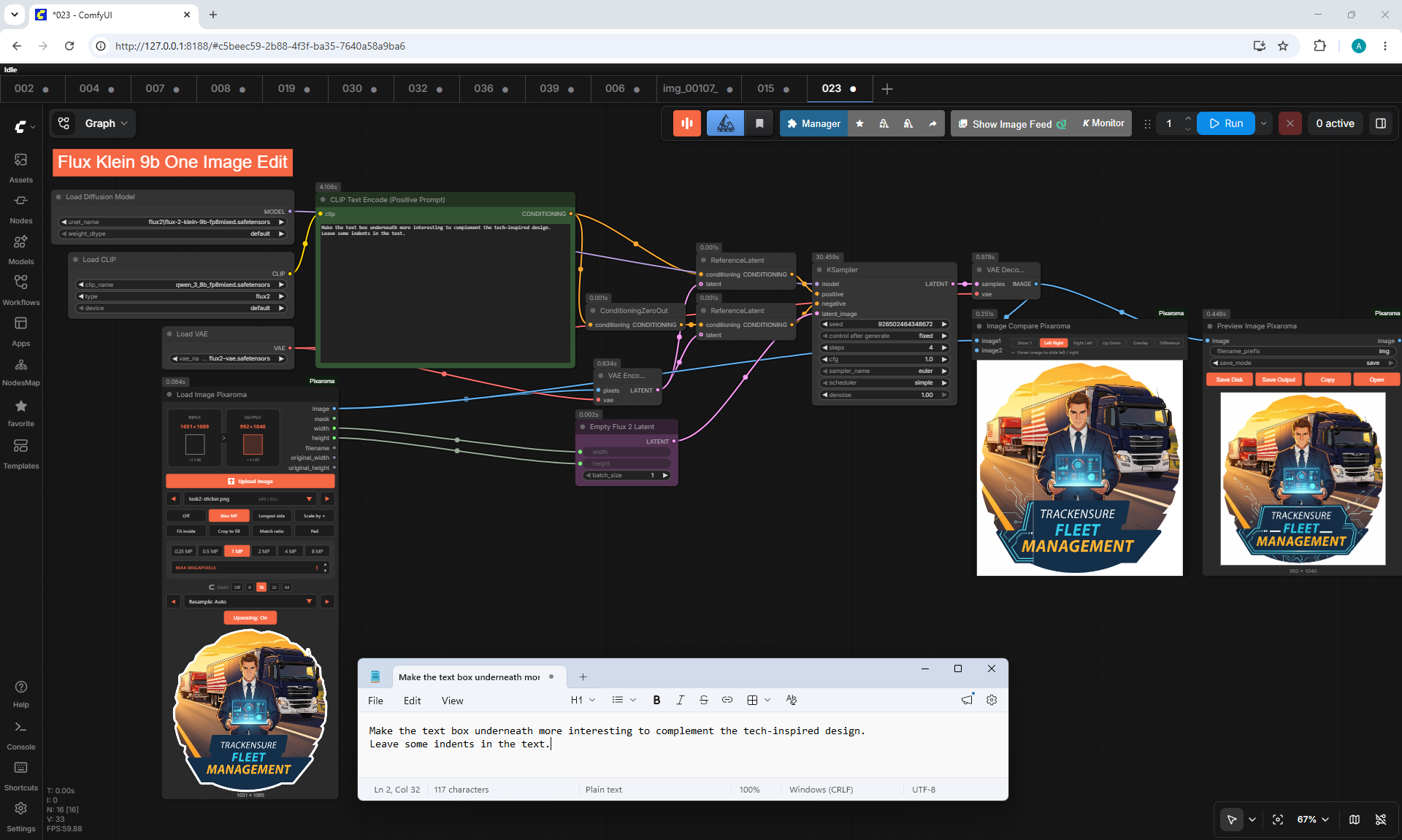Image resolution: width=1402 pixels, height=840 pixels.
Task: Switch to the 002 workflow tab
Action: [32, 88]
